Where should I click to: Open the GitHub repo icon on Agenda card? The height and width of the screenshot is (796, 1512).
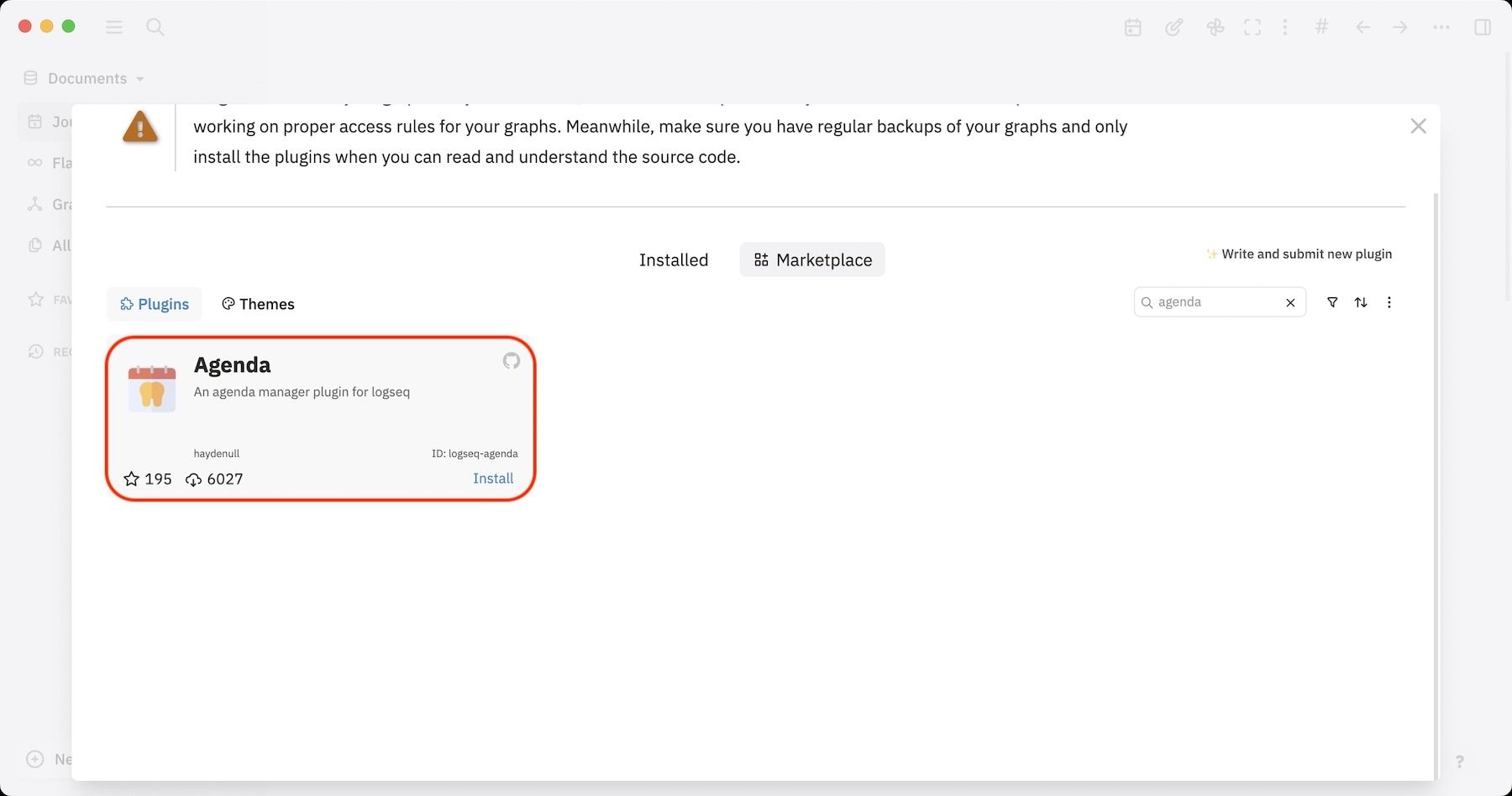(511, 361)
